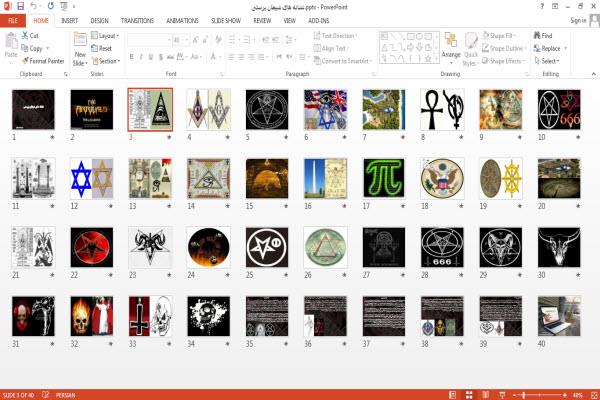
Task: Switch to the INSERT tab
Action: 69,21
